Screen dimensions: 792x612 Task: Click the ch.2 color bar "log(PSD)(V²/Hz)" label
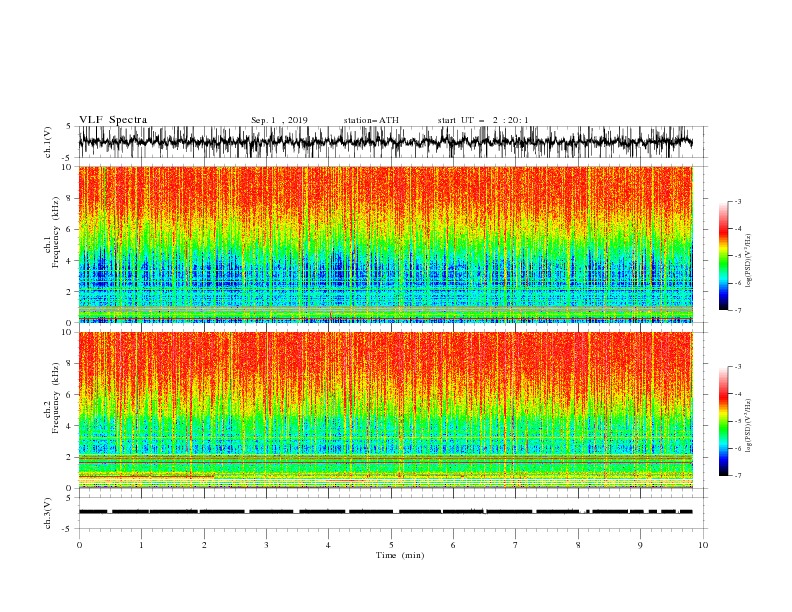749,426
